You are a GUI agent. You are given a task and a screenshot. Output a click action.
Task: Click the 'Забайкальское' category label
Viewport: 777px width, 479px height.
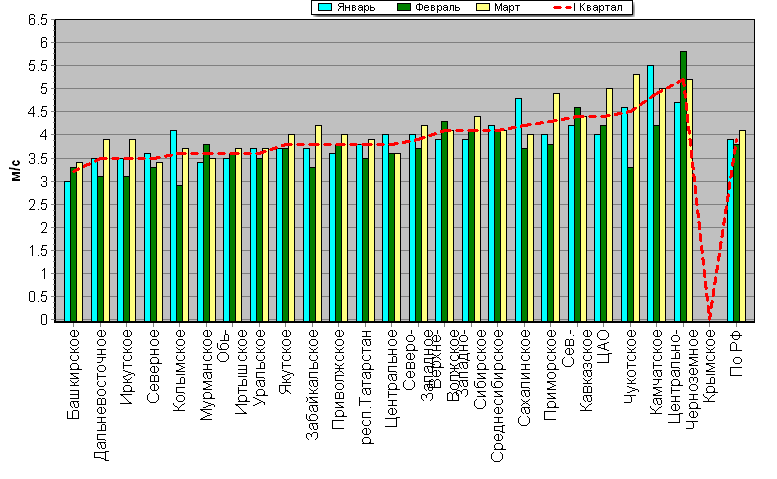point(312,384)
